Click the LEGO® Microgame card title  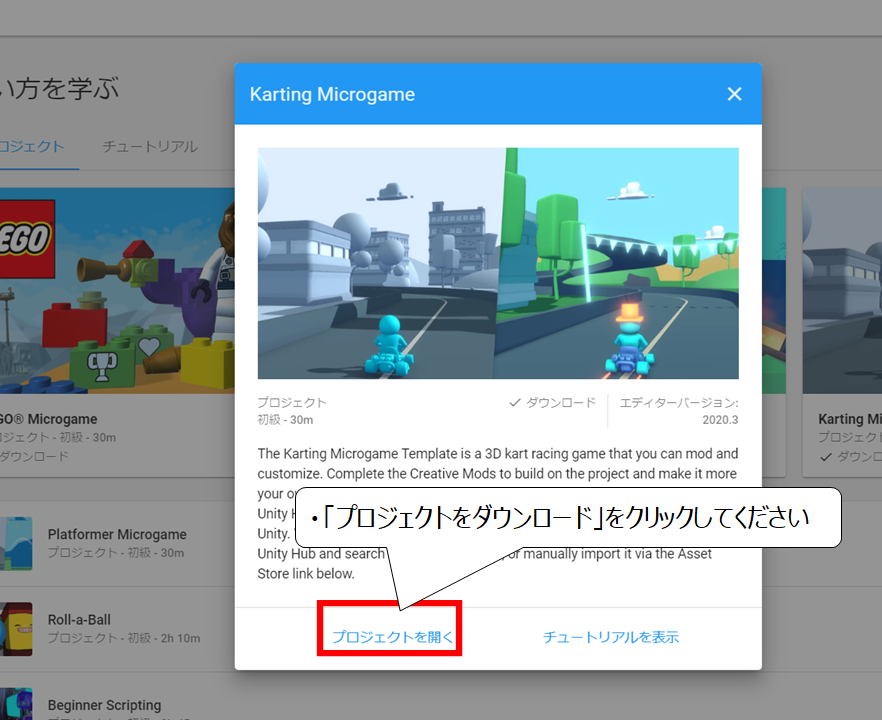[x=48, y=419]
